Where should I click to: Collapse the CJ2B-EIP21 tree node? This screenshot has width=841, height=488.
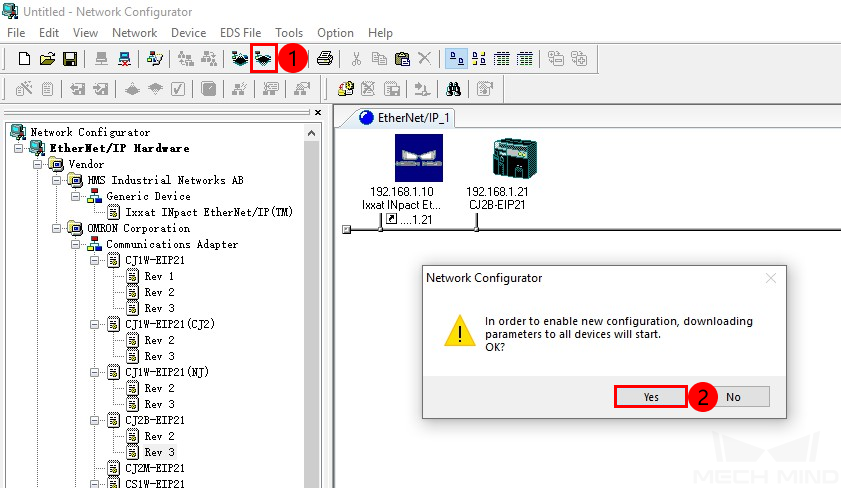pos(94,420)
